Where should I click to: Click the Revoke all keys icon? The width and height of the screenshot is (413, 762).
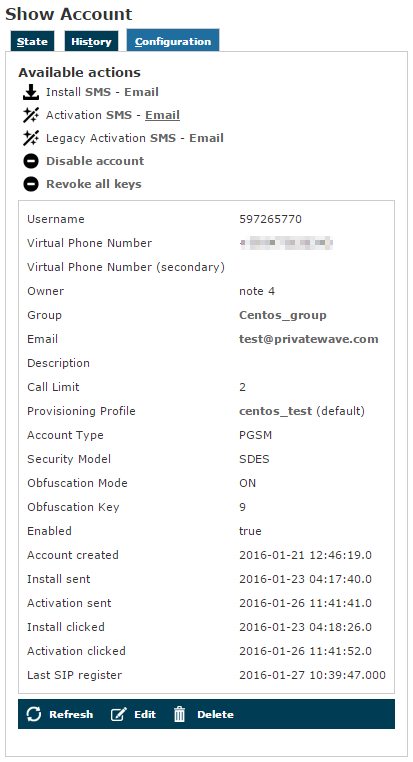(31, 184)
